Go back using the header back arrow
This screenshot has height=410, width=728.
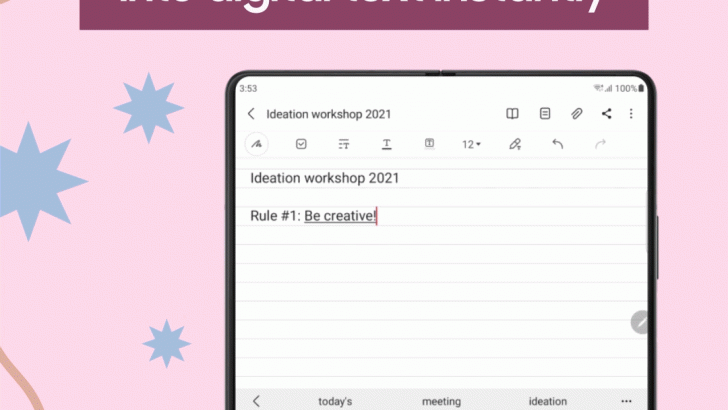(251, 114)
